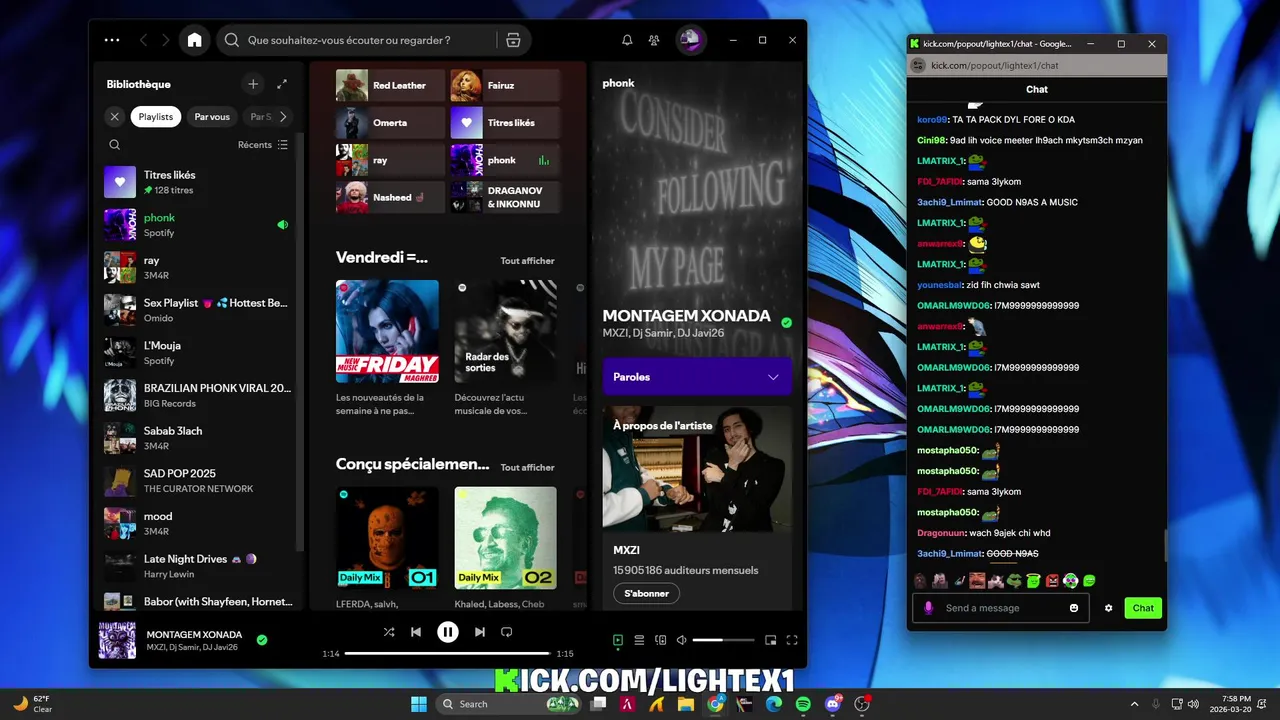Click Tout afficher for Vendredi section
Image resolution: width=1280 pixels, height=720 pixels.
pos(527,261)
